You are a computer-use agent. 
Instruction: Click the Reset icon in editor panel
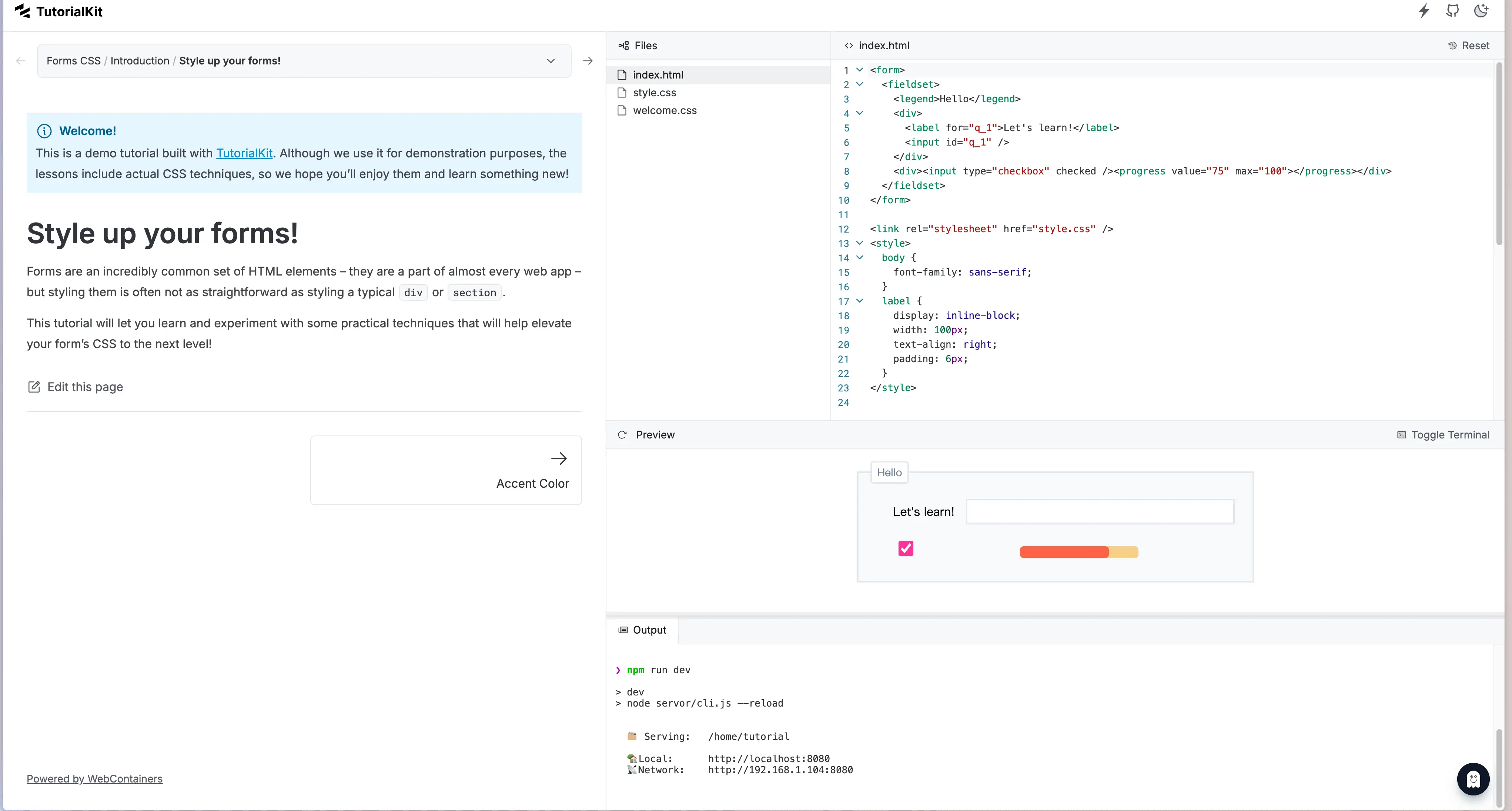(1452, 45)
